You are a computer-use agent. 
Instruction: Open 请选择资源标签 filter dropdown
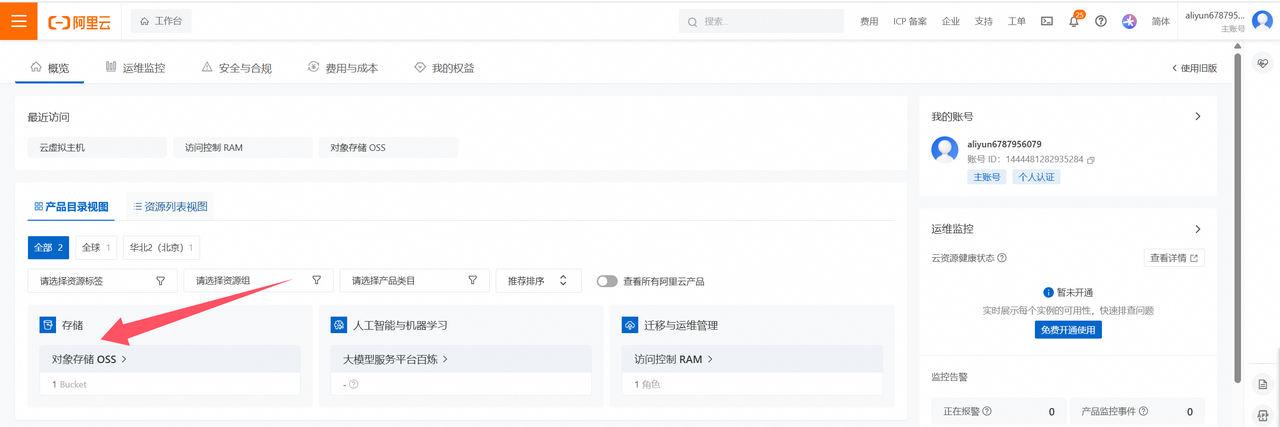pyautogui.click(x=102, y=281)
